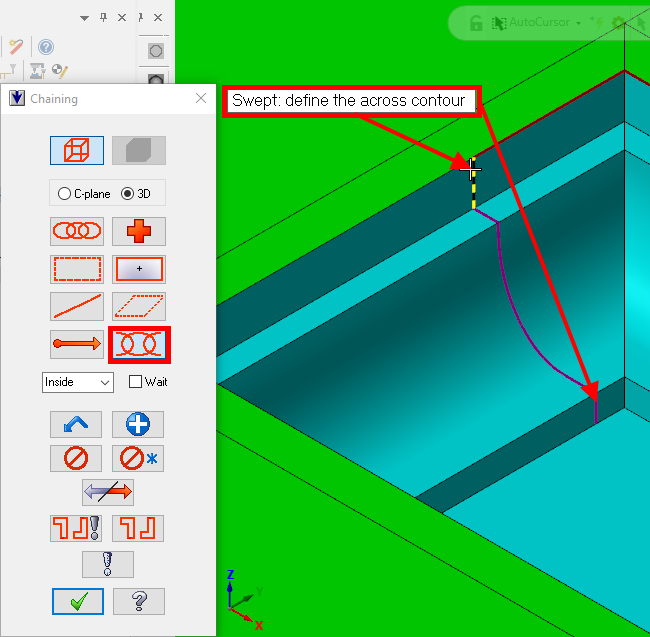Screen dimensions: 650x637
Task: Select the Partial chain method icon
Action: pos(139,345)
